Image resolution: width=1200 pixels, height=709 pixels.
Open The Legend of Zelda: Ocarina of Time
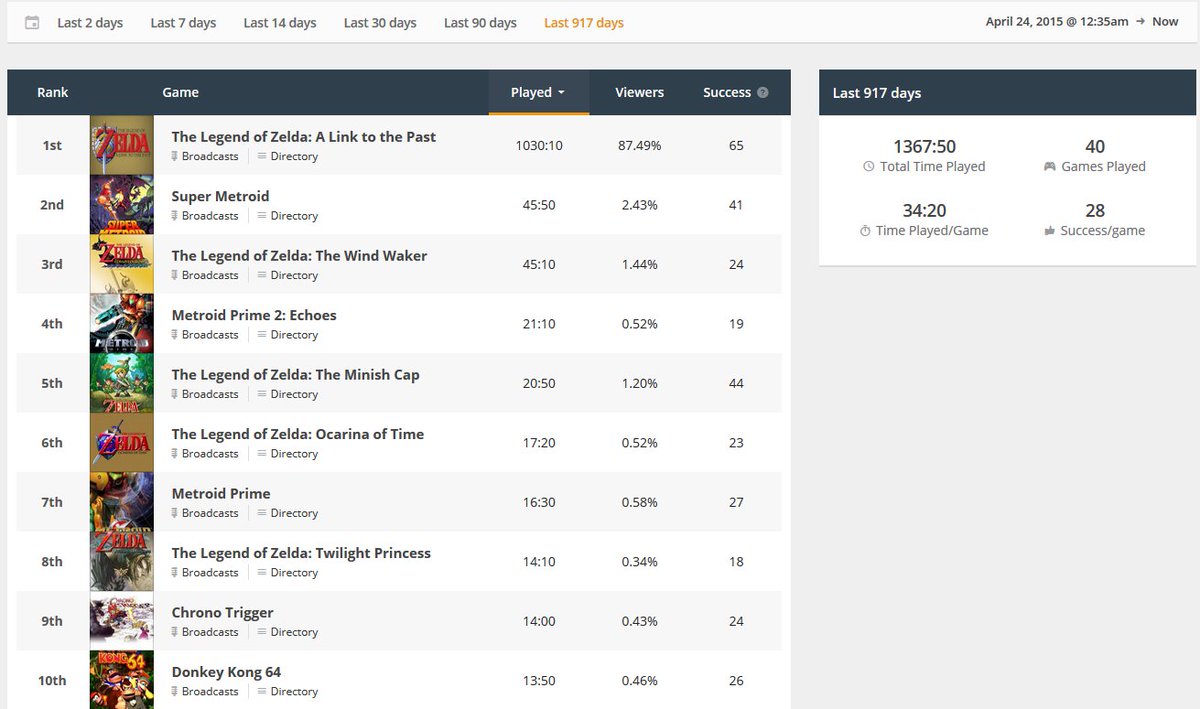[x=297, y=434]
